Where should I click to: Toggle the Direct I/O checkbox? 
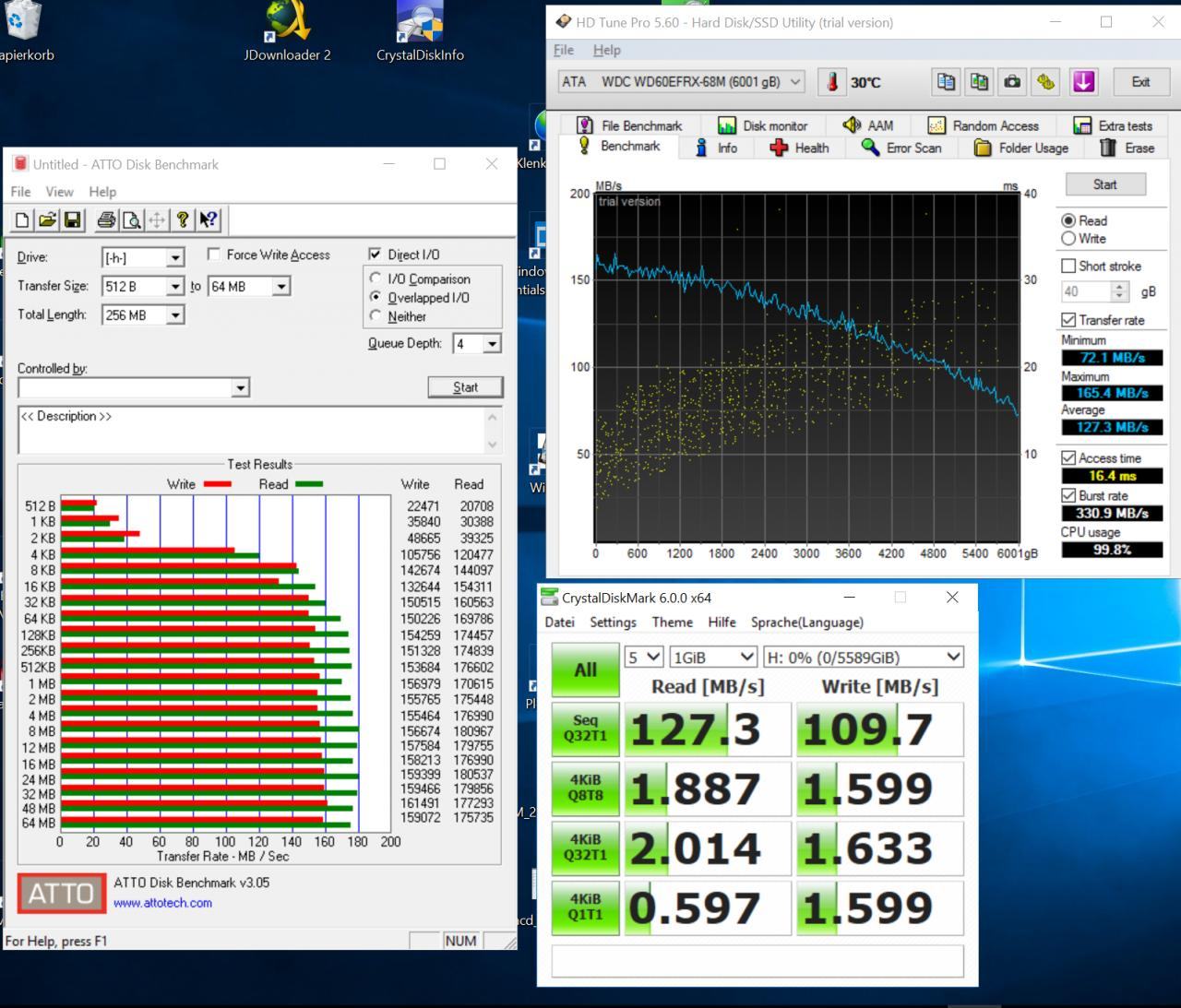(375, 255)
